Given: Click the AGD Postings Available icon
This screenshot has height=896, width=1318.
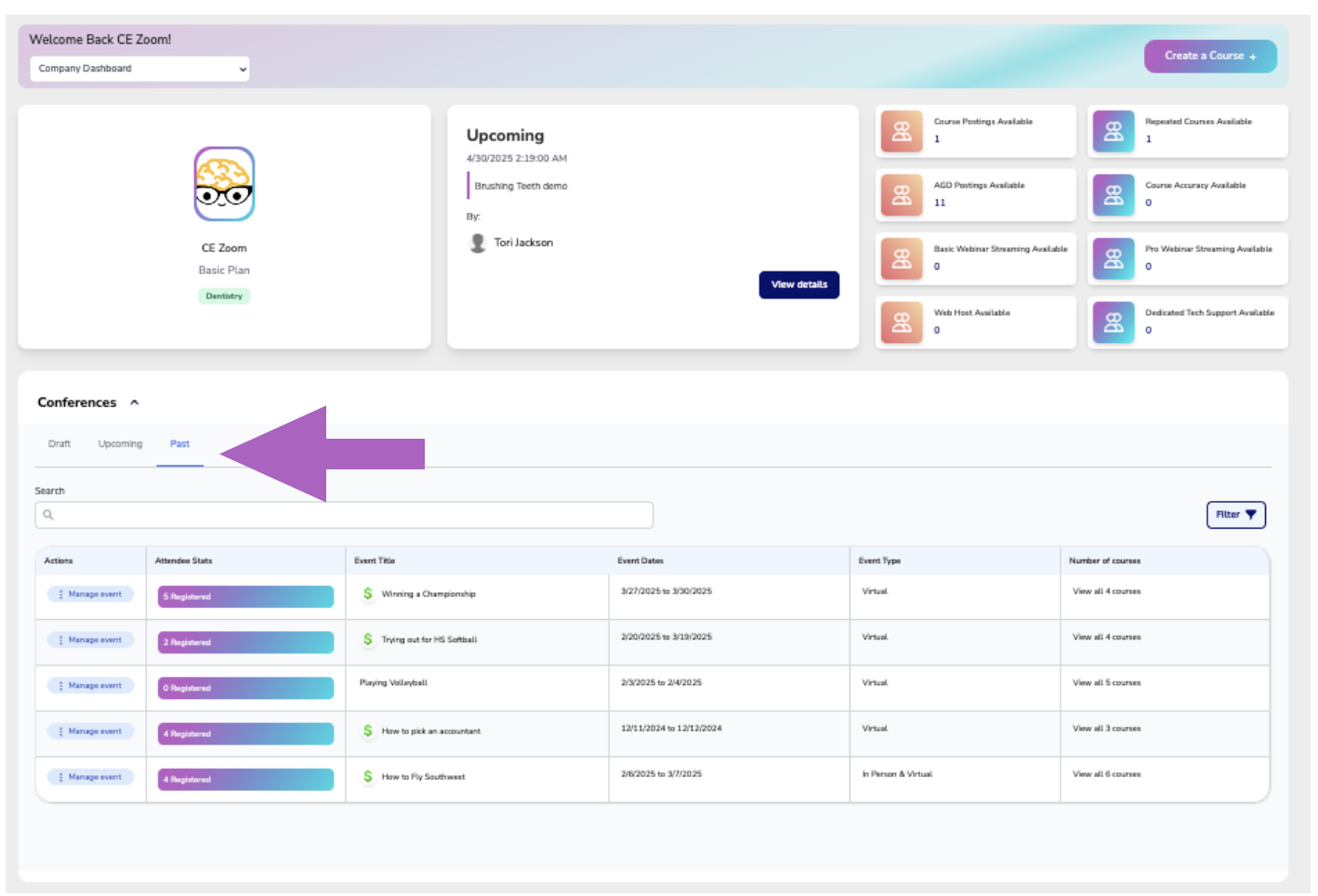Looking at the screenshot, I should pyautogui.click(x=901, y=195).
